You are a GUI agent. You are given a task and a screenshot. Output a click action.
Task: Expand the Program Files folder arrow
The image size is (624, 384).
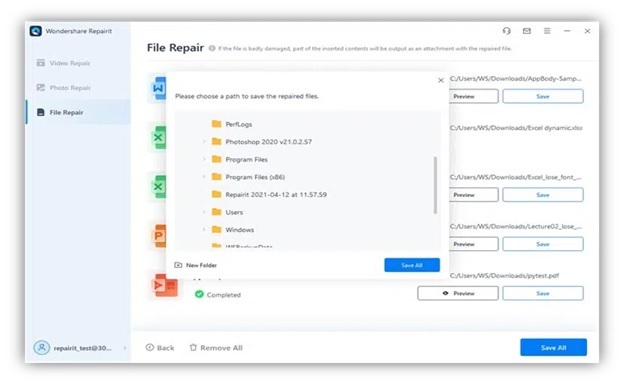tap(204, 159)
